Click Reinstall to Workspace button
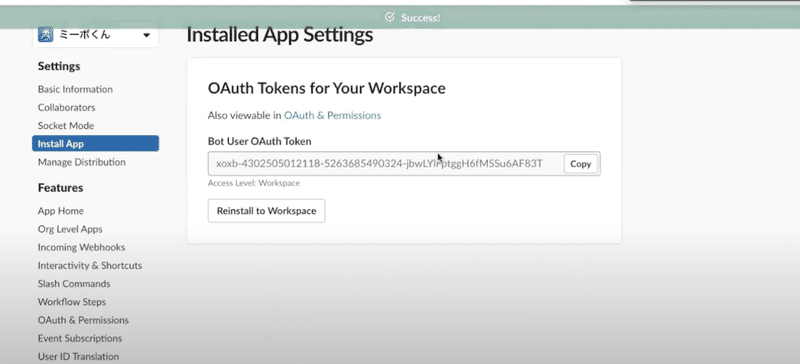 click(x=266, y=211)
